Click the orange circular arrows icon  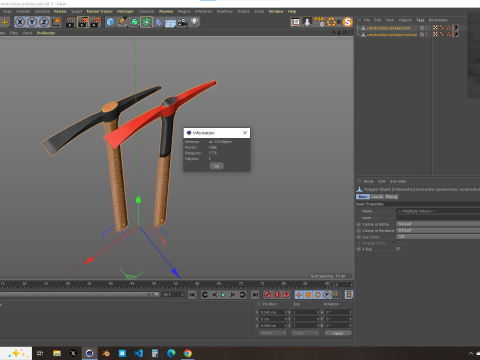pyautogui.click(x=332, y=22)
